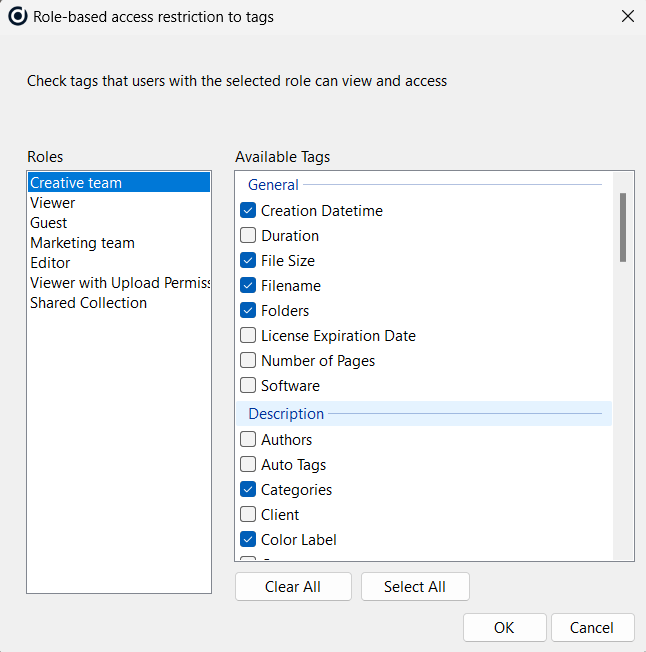646x652 pixels.
Task: Select the Marketing team role
Action: pos(82,243)
